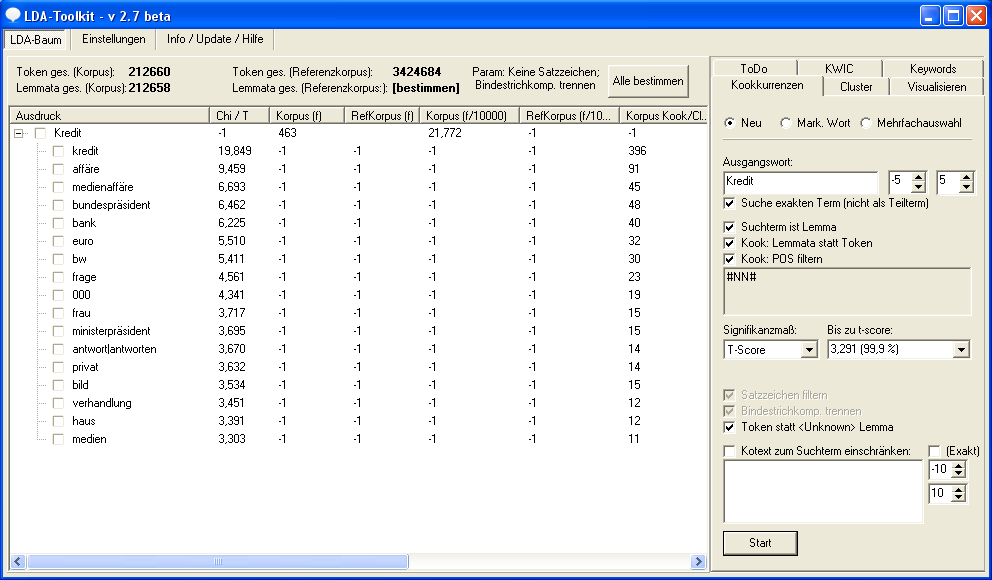Select the 'ministerpräsident' row in tree

111,331
